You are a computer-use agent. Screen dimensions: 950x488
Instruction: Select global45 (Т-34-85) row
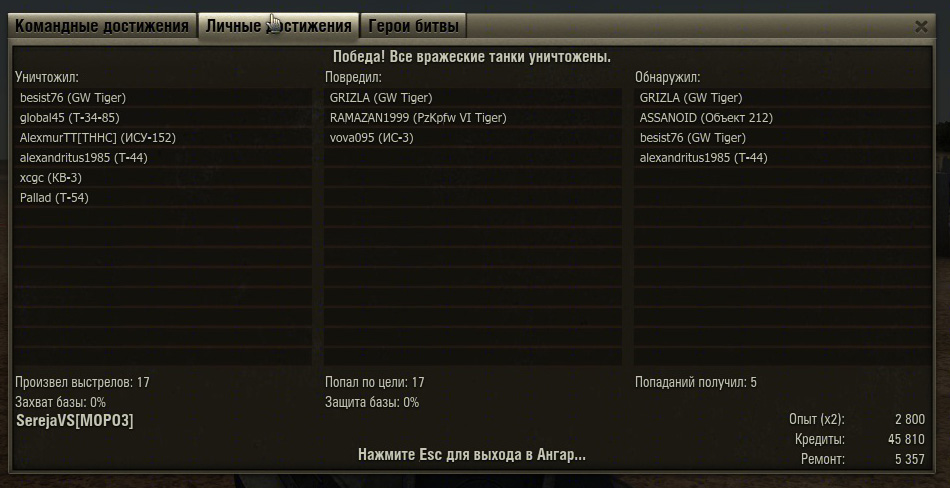(x=163, y=118)
